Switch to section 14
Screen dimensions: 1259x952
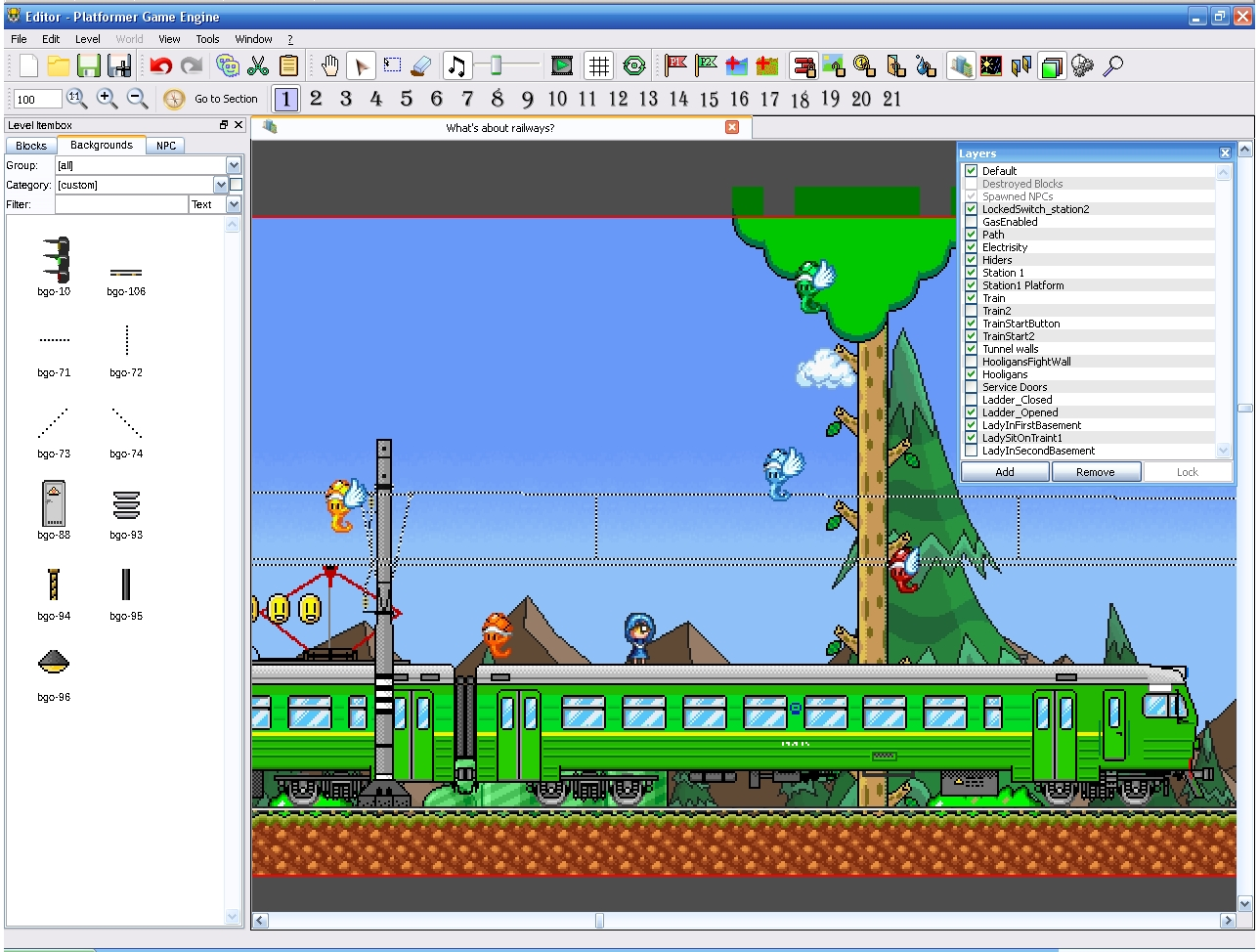click(678, 98)
